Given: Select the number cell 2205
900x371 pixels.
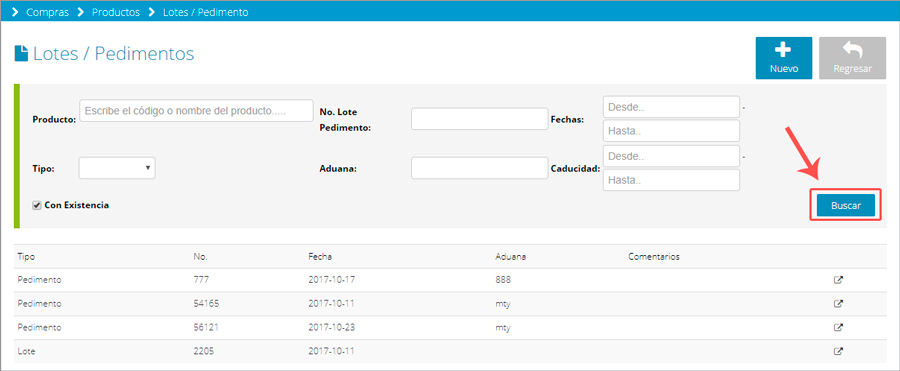Looking at the screenshot, I should (203, 351).
